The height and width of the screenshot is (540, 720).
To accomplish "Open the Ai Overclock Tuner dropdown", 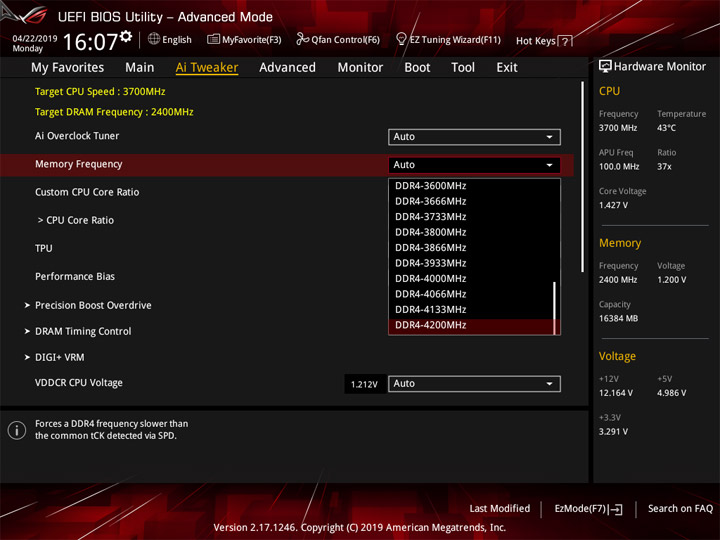I will click(x=474, y=137).
